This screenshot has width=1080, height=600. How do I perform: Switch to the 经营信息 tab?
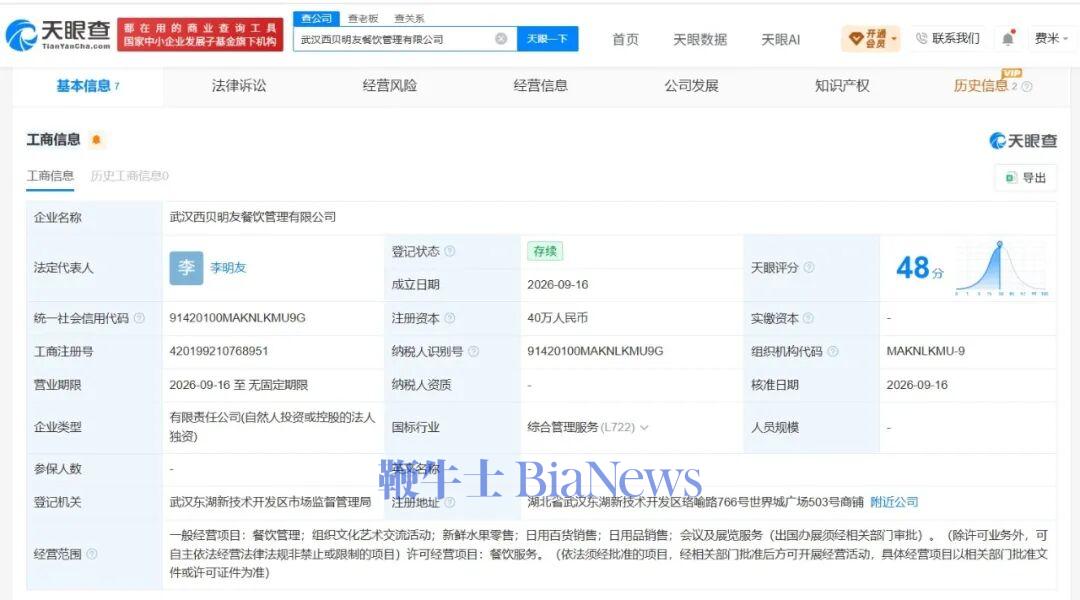[541, 86]
